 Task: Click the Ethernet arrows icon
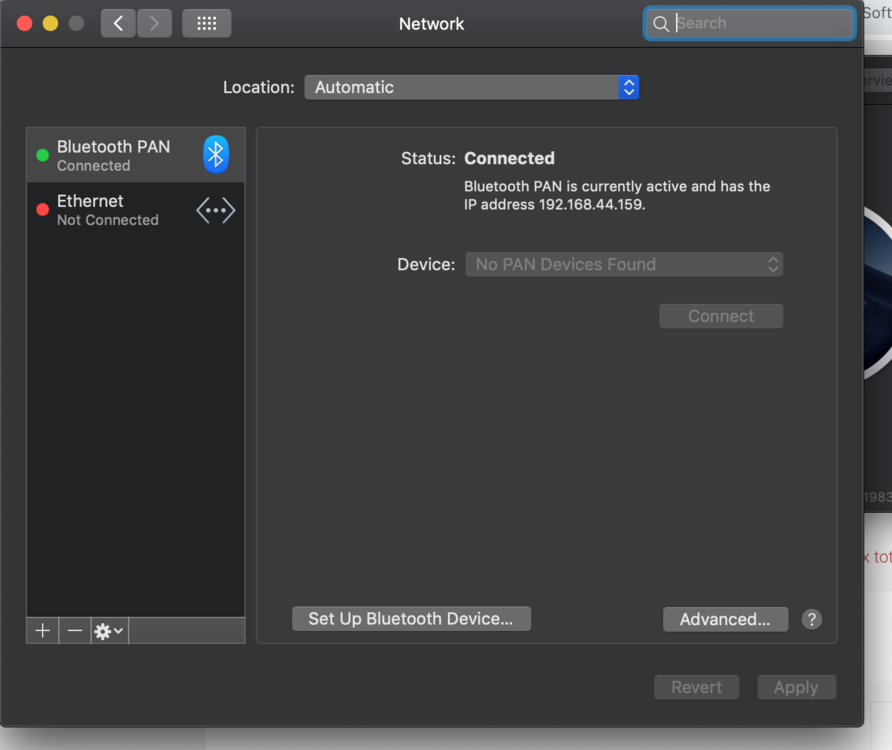(x=215, y=210)
